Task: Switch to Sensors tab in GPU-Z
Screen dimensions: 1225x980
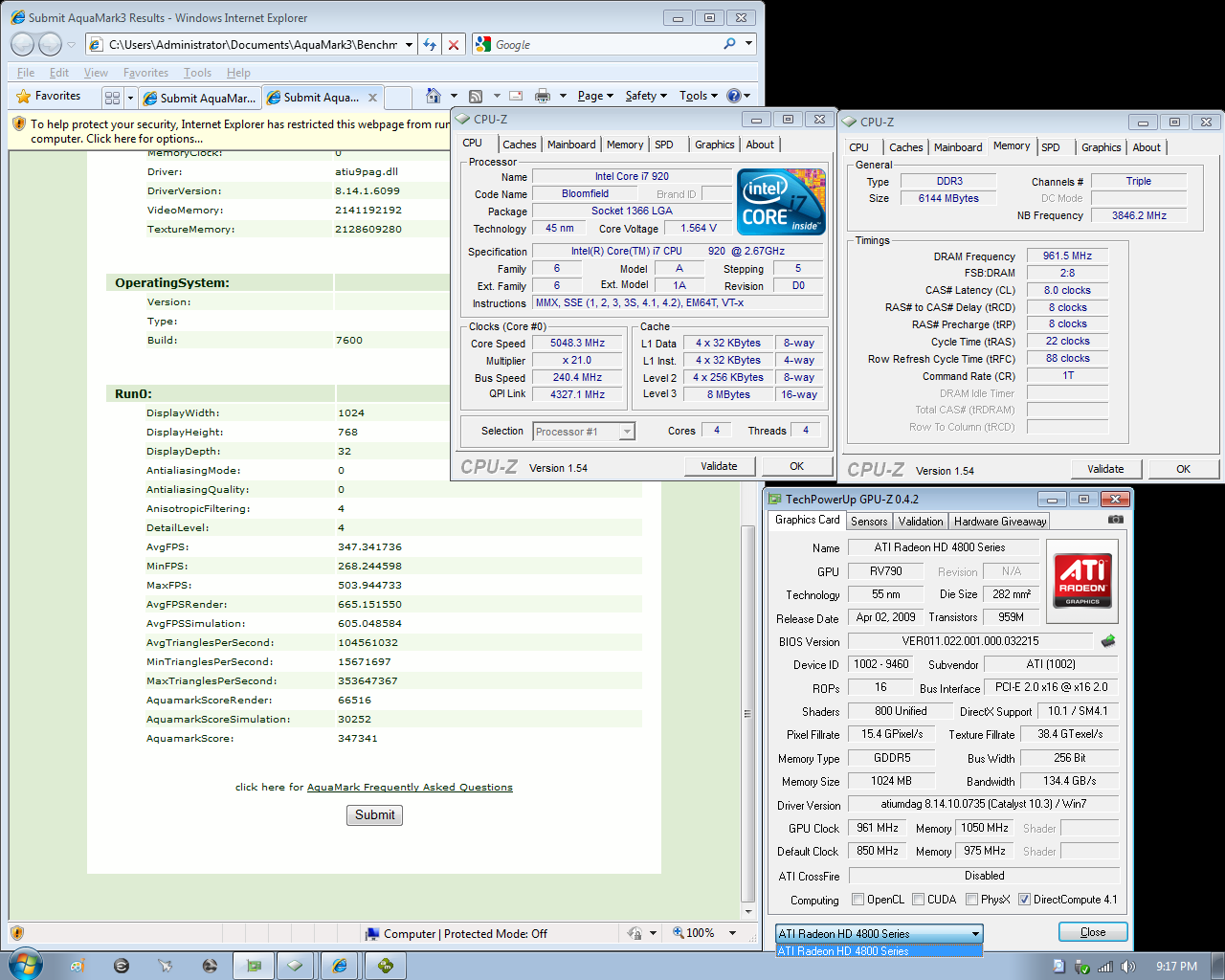Action: 869,522
